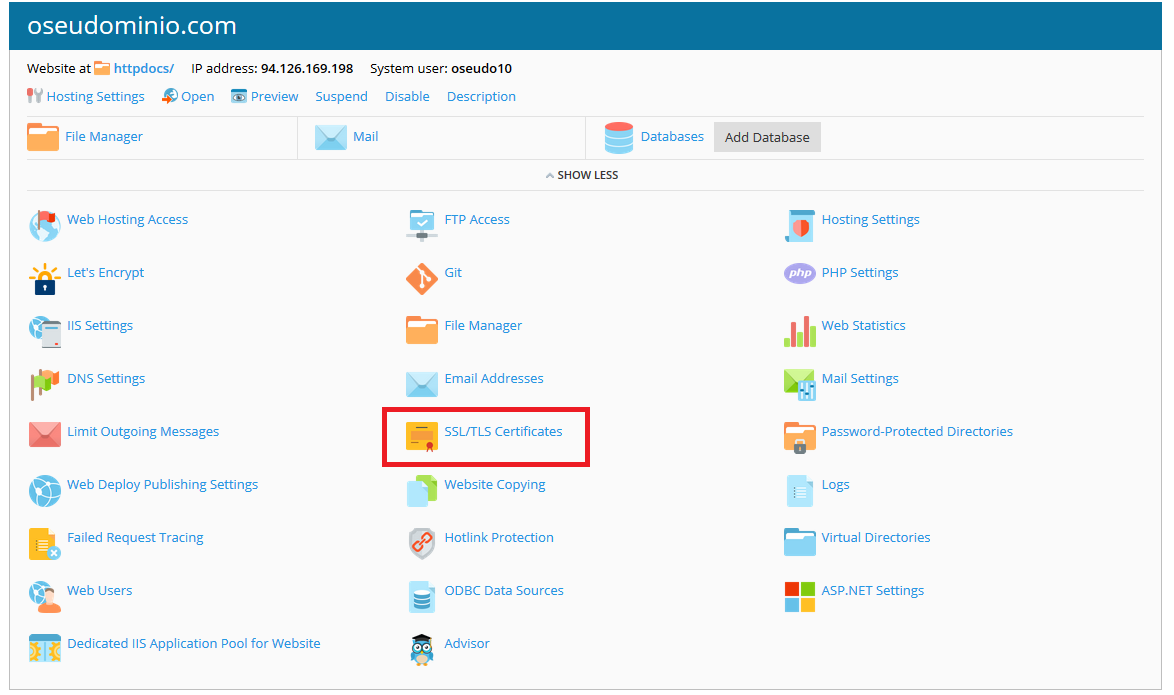Click the Dedicated IIS Application Pool link
Screen dimensions: 1174x695
[x=193, y=644]
